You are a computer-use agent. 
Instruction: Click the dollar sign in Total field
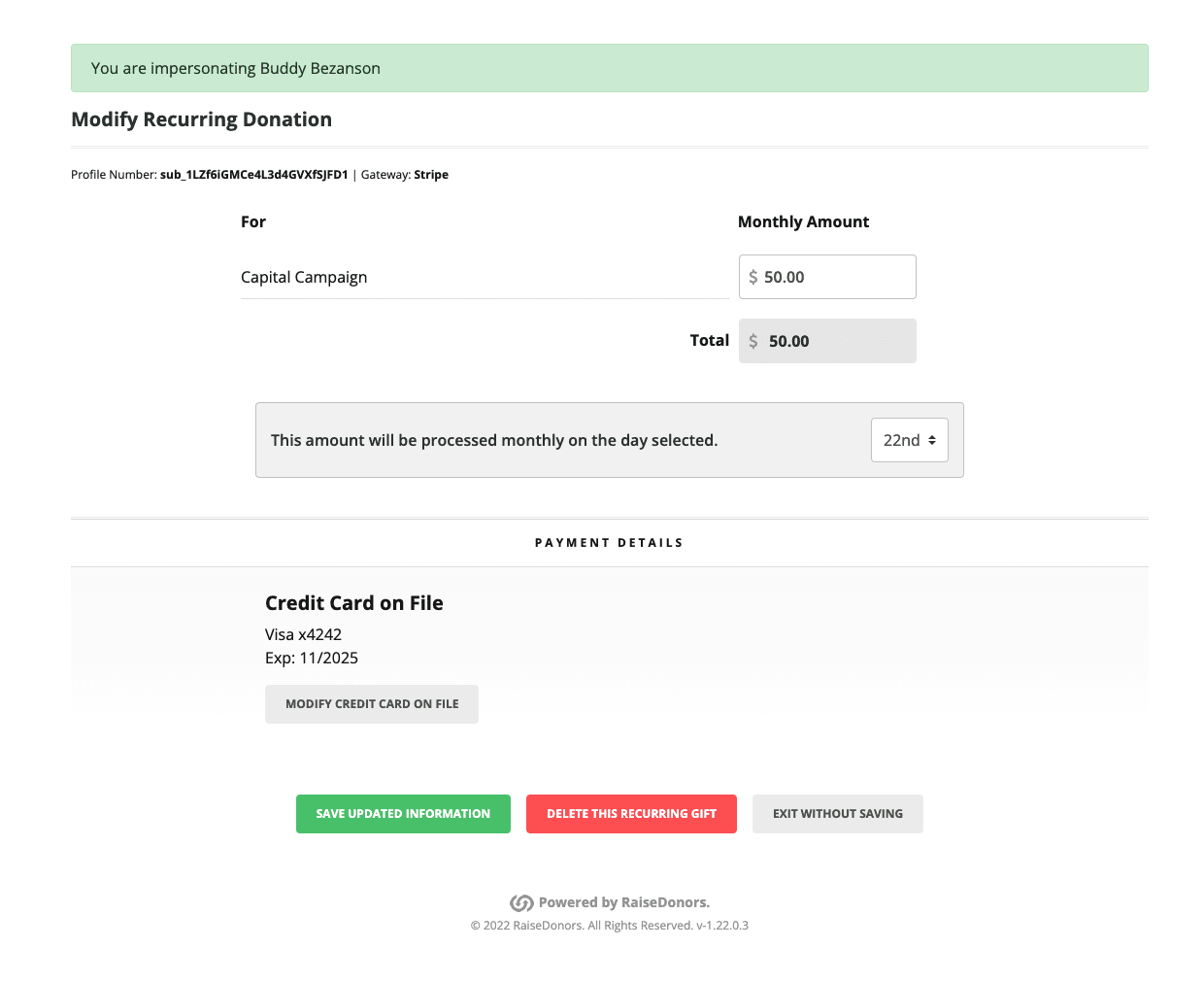coord(753,342)
